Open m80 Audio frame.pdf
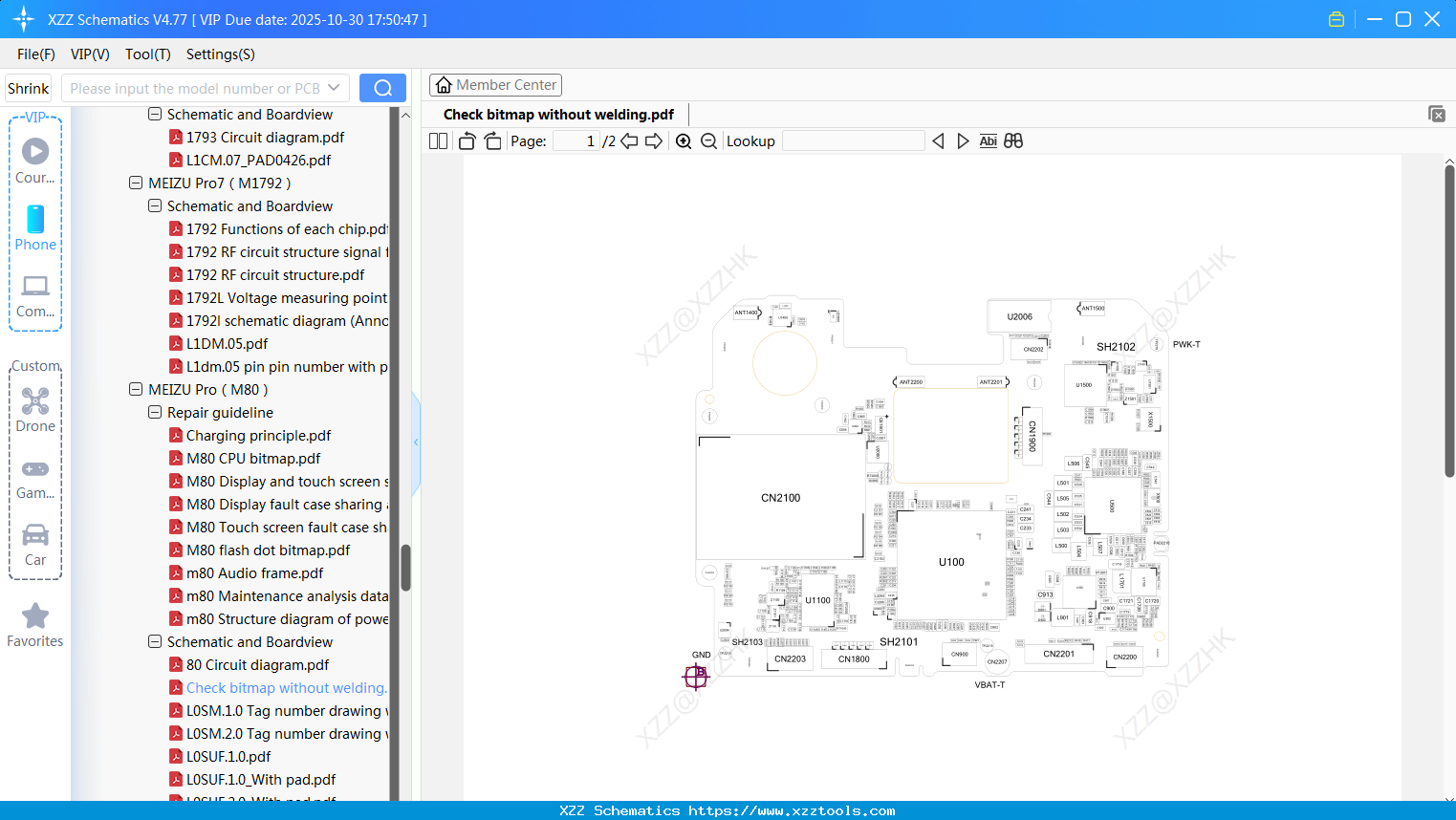Screen dimensions: 1456x820 point(255,572)
